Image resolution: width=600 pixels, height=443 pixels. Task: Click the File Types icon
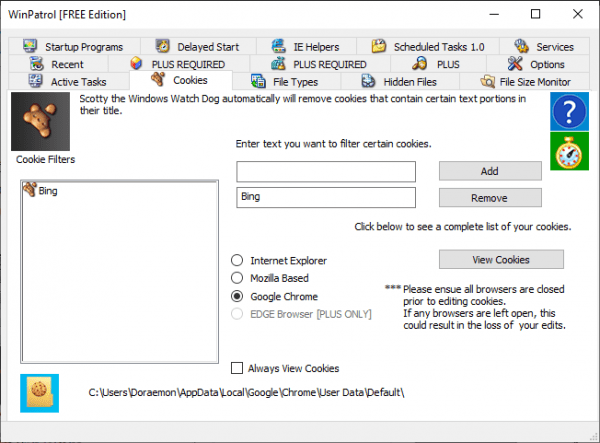pos(258,81)
